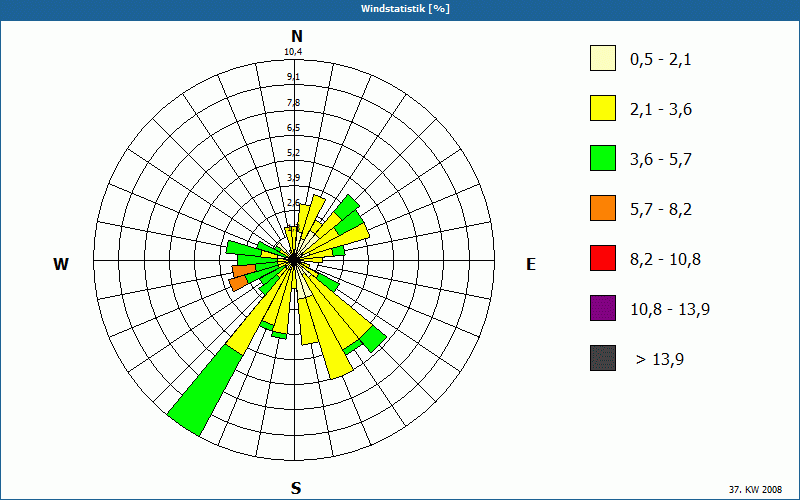The width and height of the screenshot is (800, 500).
Task: Click the 9,1 axis value
Action: point(293,77)
